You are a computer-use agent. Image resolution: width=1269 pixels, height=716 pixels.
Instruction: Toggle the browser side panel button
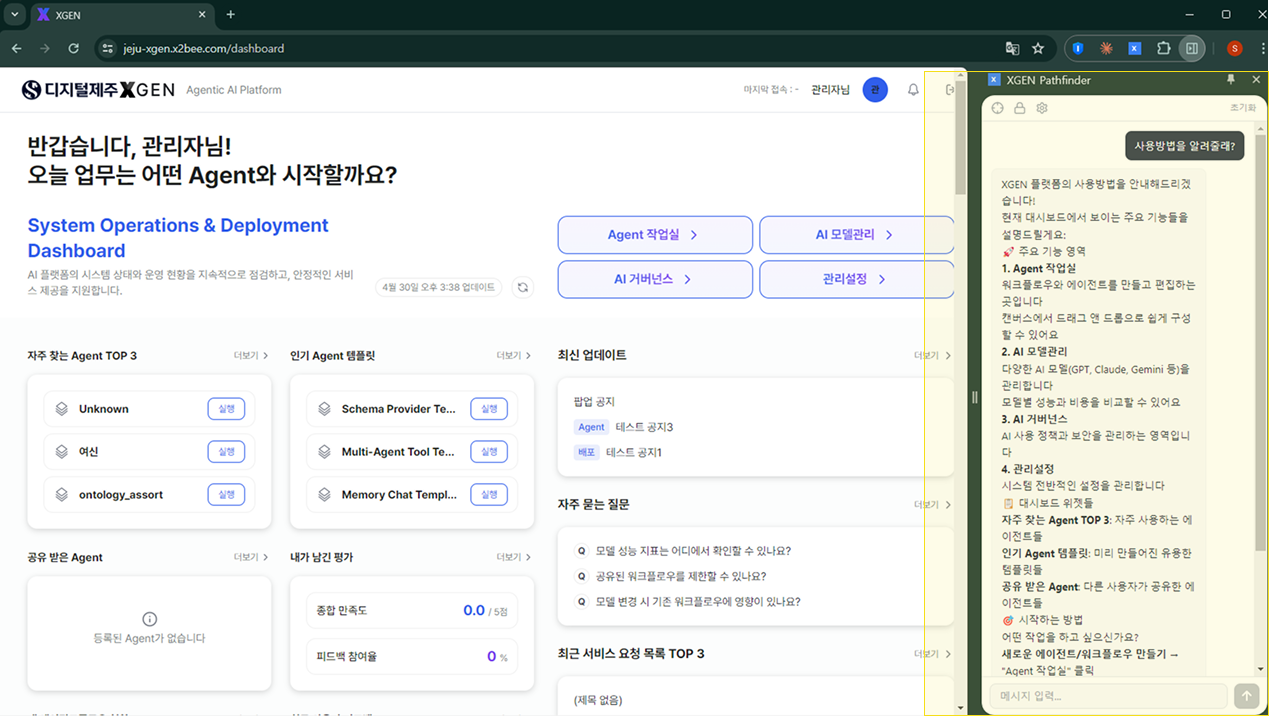coord(1191,48)
